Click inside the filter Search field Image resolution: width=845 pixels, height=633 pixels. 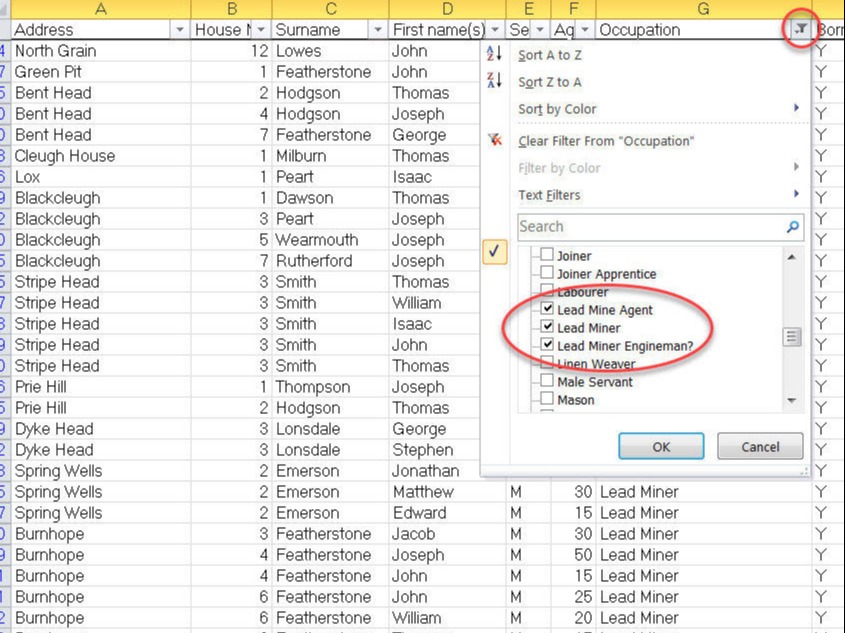(x=650, y=227)
